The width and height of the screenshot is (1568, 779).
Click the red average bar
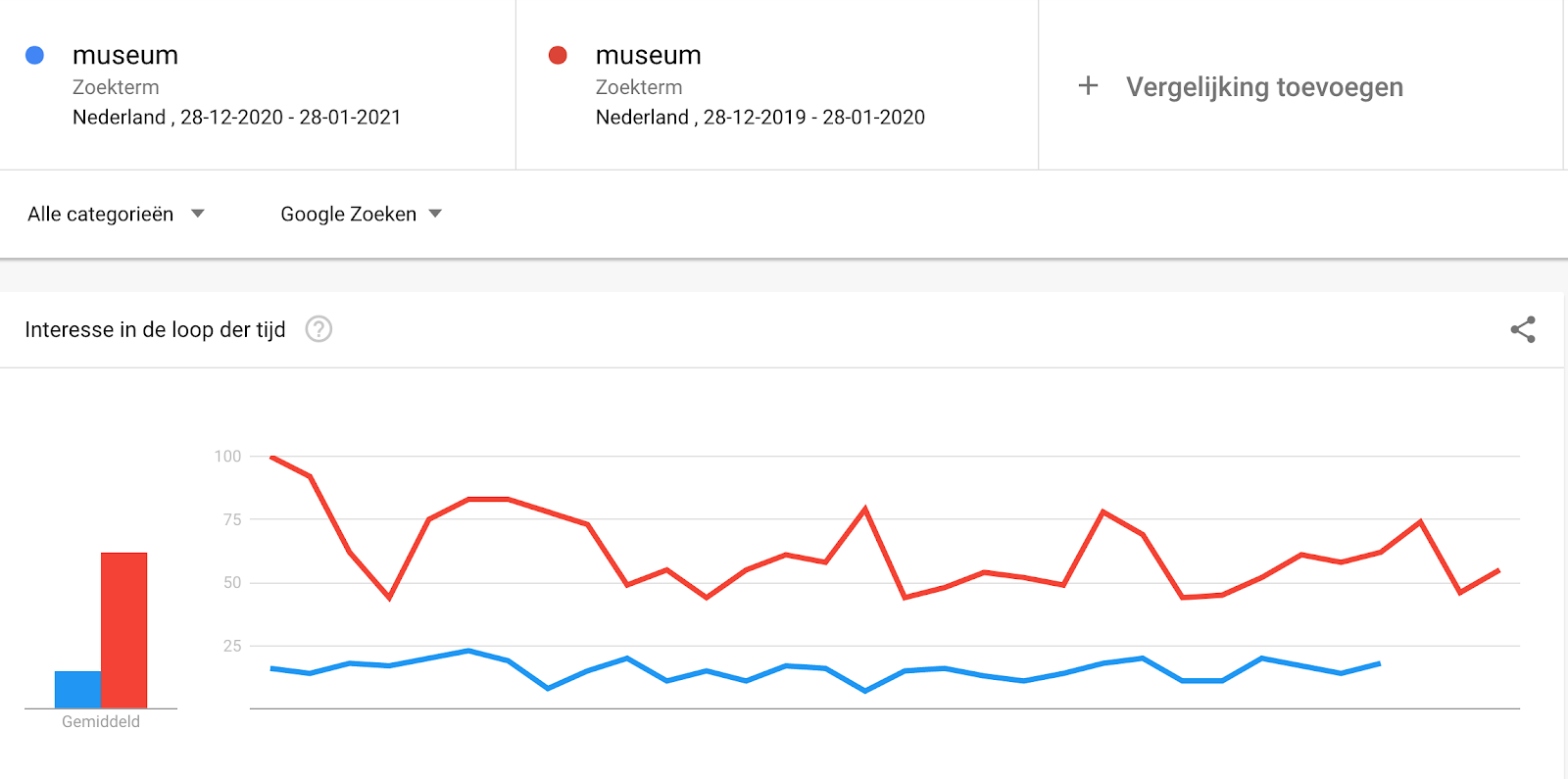pyautogui.click(x=123, y=630)
